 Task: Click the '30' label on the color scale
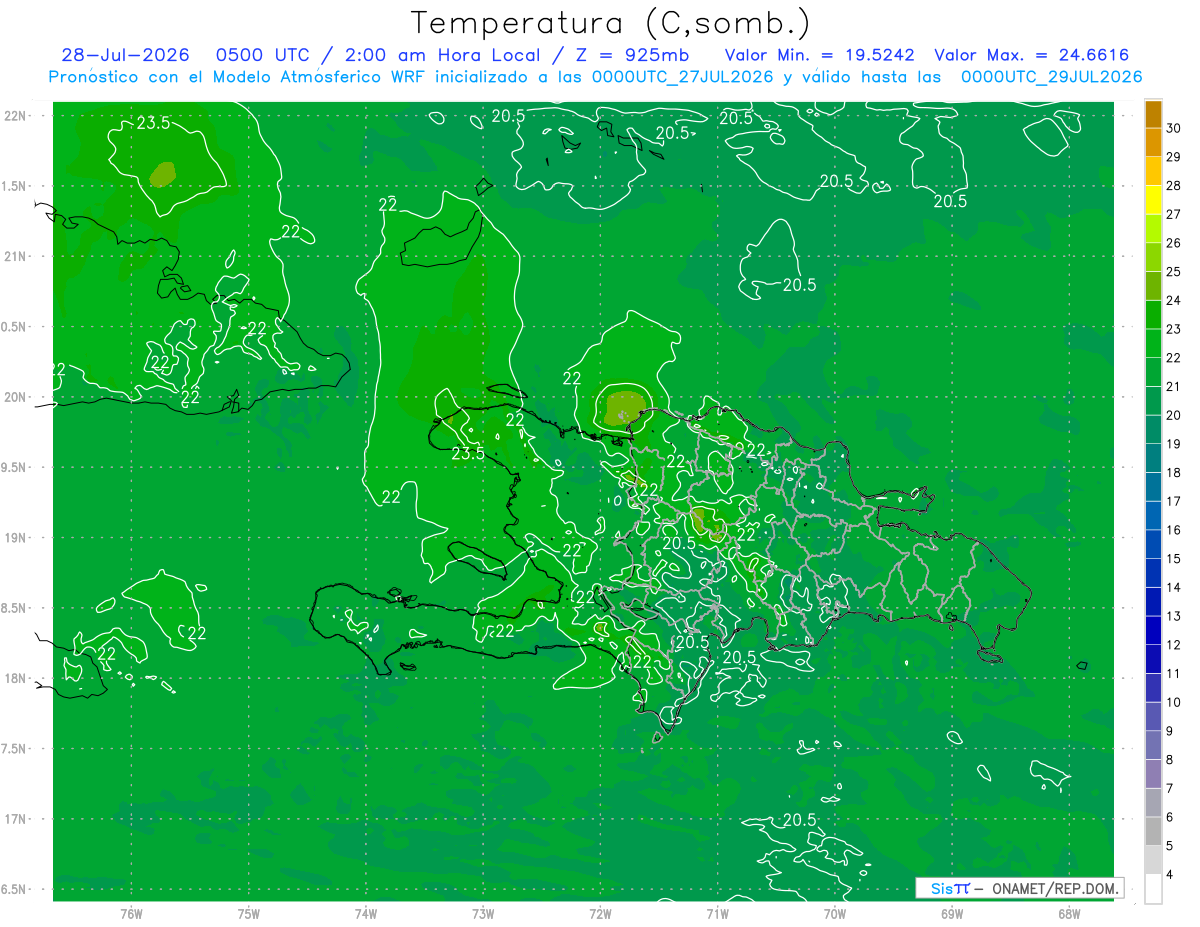pyautogui.click(x=1174, y=128)
